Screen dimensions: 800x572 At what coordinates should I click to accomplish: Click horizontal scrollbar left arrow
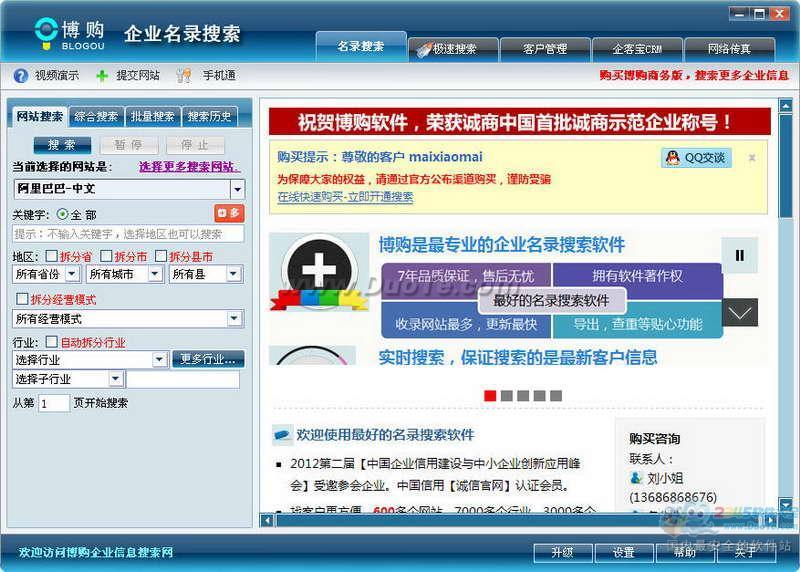point(267,520)
